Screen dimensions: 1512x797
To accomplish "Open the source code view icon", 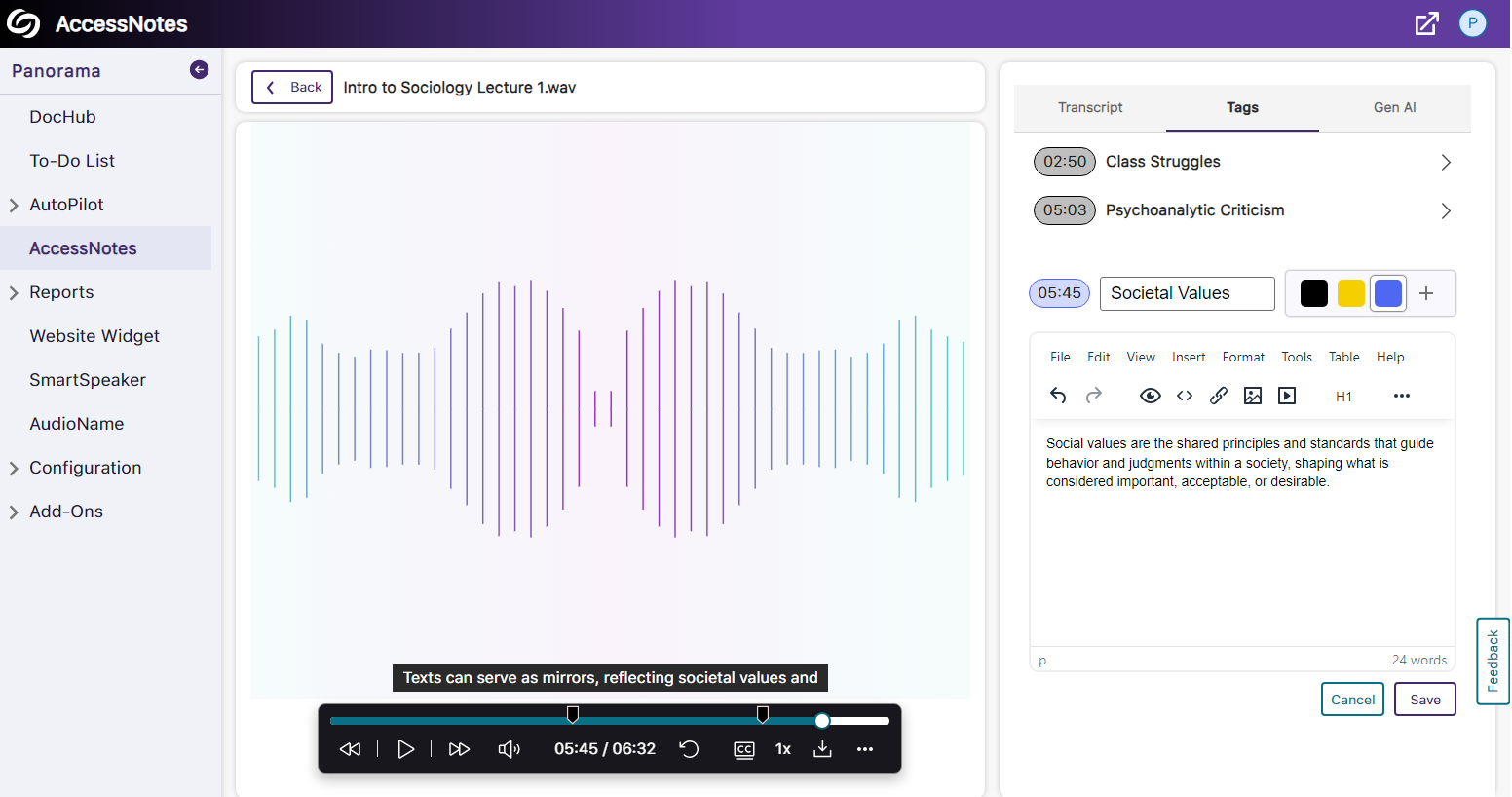I will 1185,396.
